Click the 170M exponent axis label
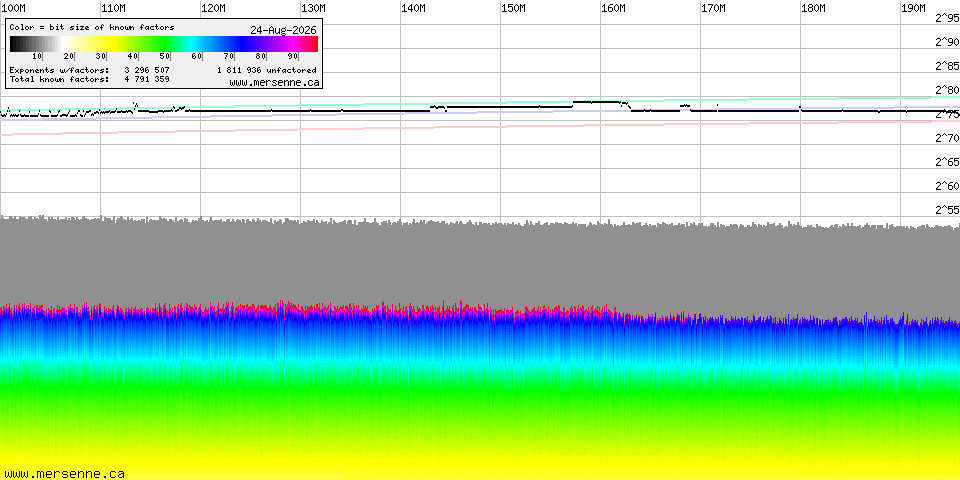Screen dimensions: 960x480 click(713, 8)
